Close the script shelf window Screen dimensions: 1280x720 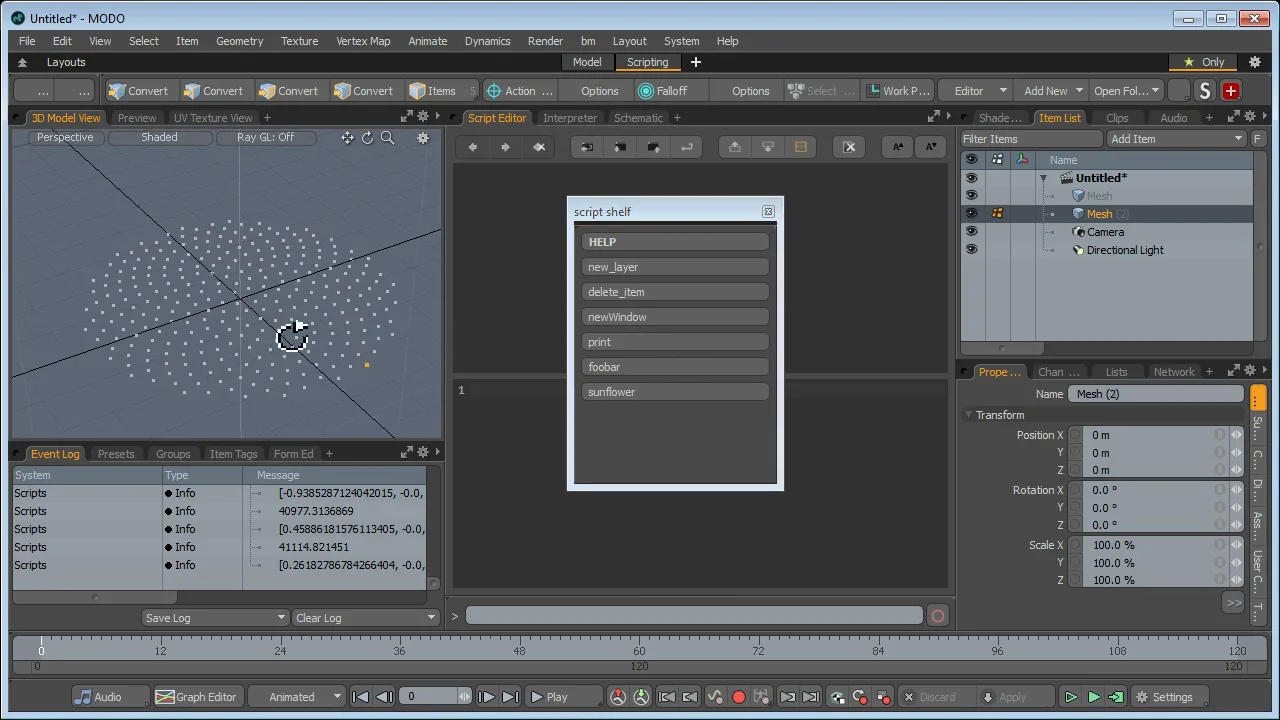point(768,212)
